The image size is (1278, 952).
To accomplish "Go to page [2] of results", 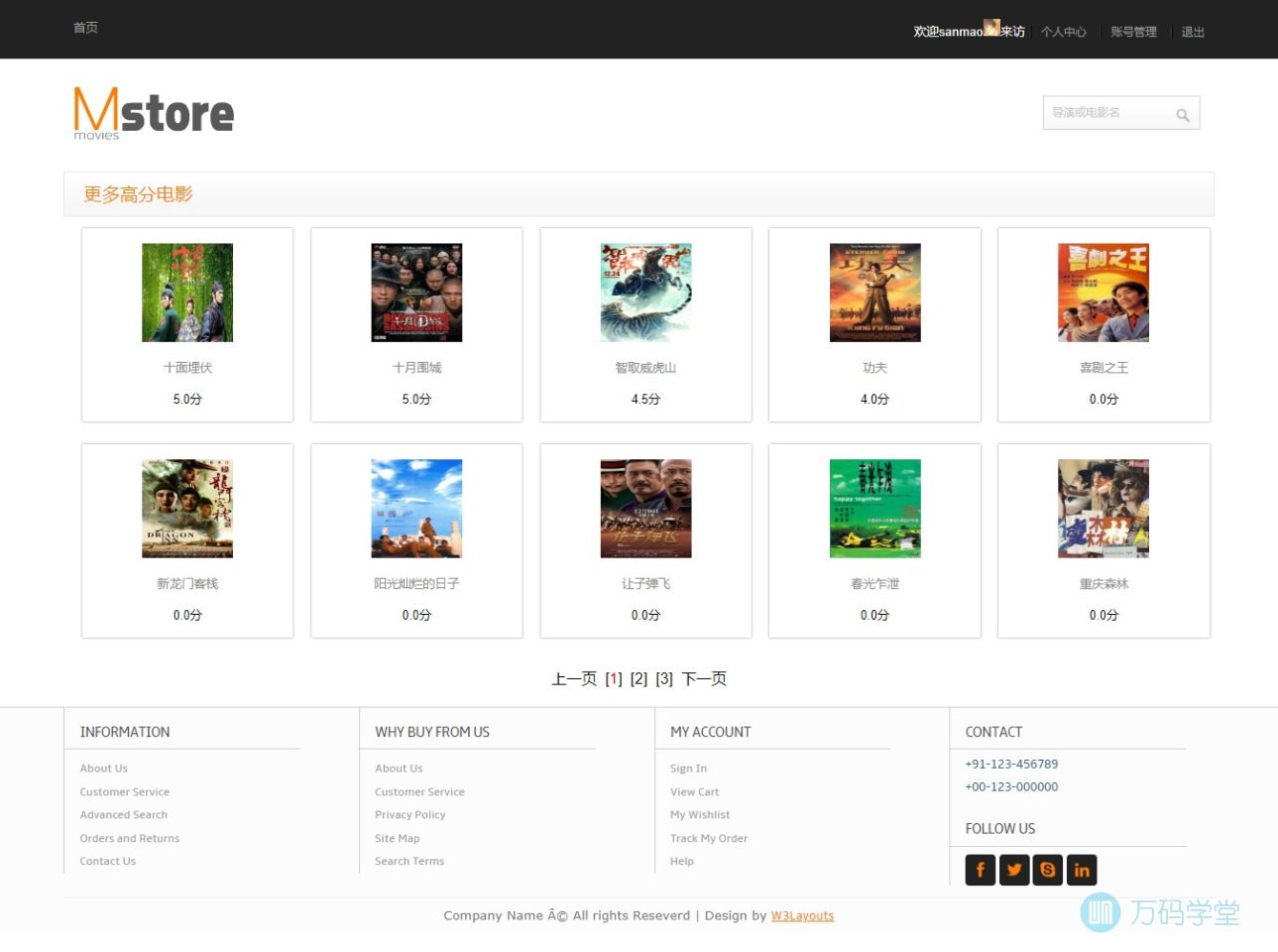I will tap(639, 679).
